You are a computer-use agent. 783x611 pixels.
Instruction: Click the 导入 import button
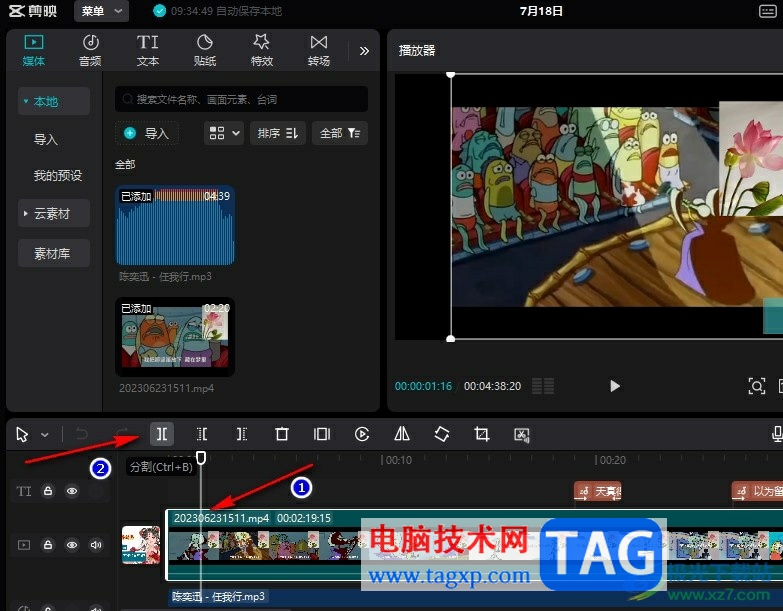[147, 133]
